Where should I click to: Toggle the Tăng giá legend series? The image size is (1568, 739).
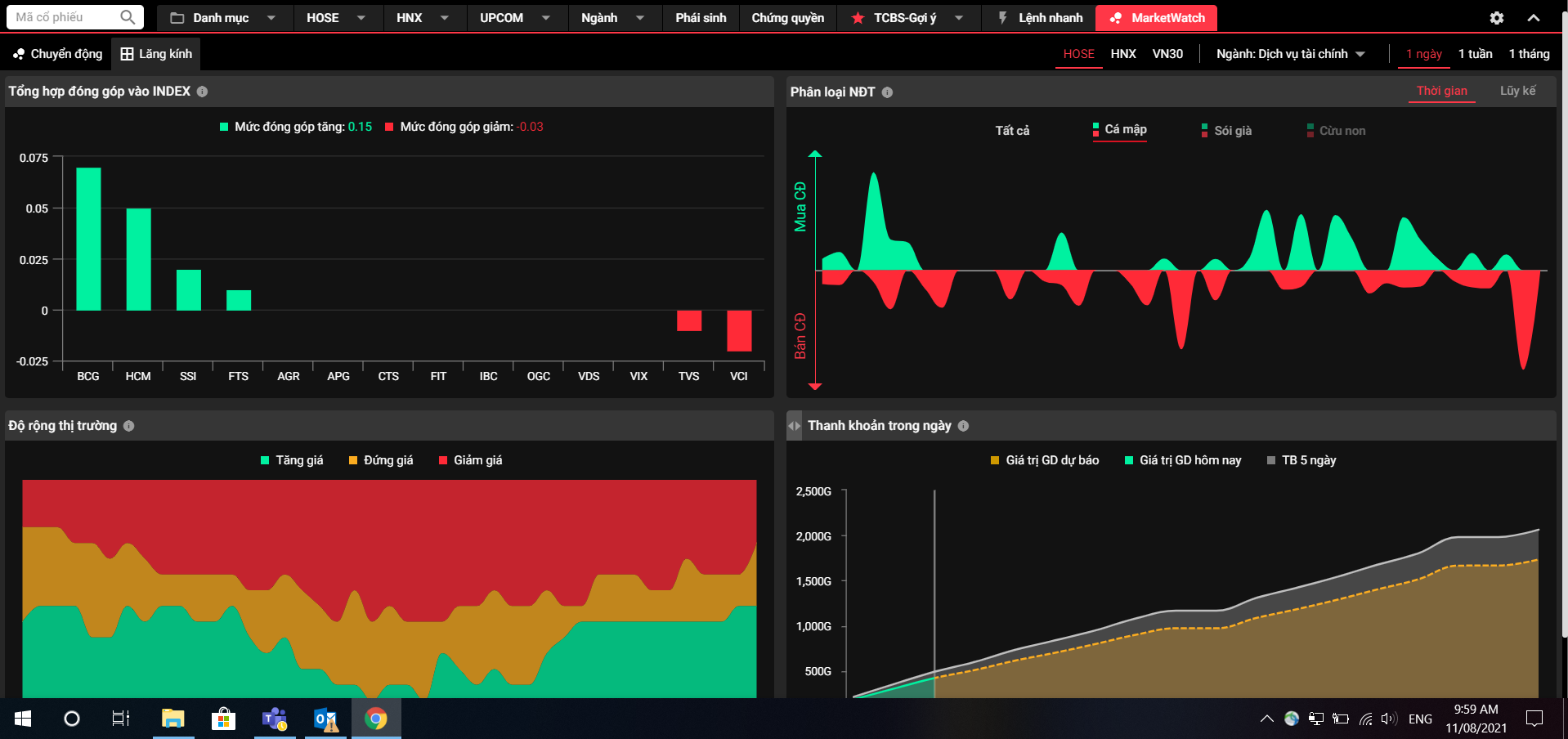(x=292, y=460)
